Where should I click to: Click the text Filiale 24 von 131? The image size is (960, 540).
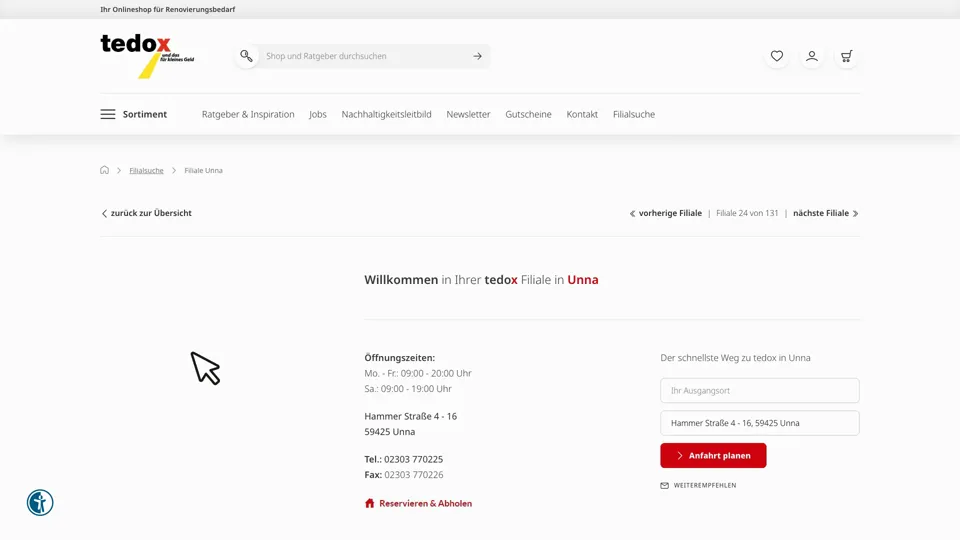tap(747, 213)
